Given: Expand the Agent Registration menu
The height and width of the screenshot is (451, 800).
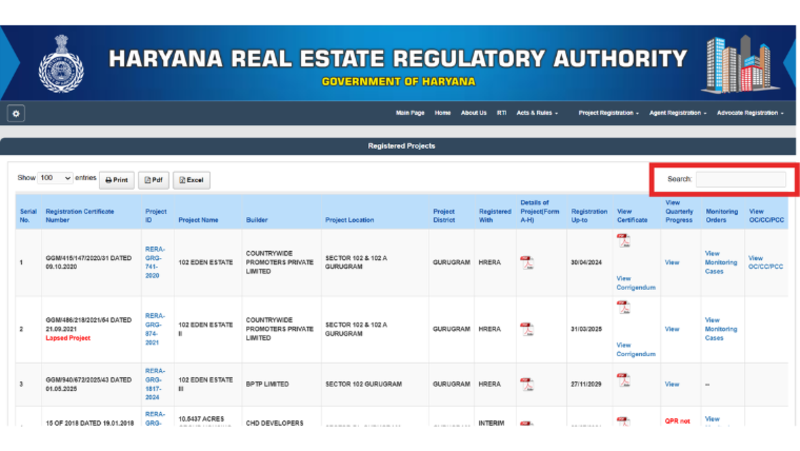Looking at the screenshot, I should [678, 113].
